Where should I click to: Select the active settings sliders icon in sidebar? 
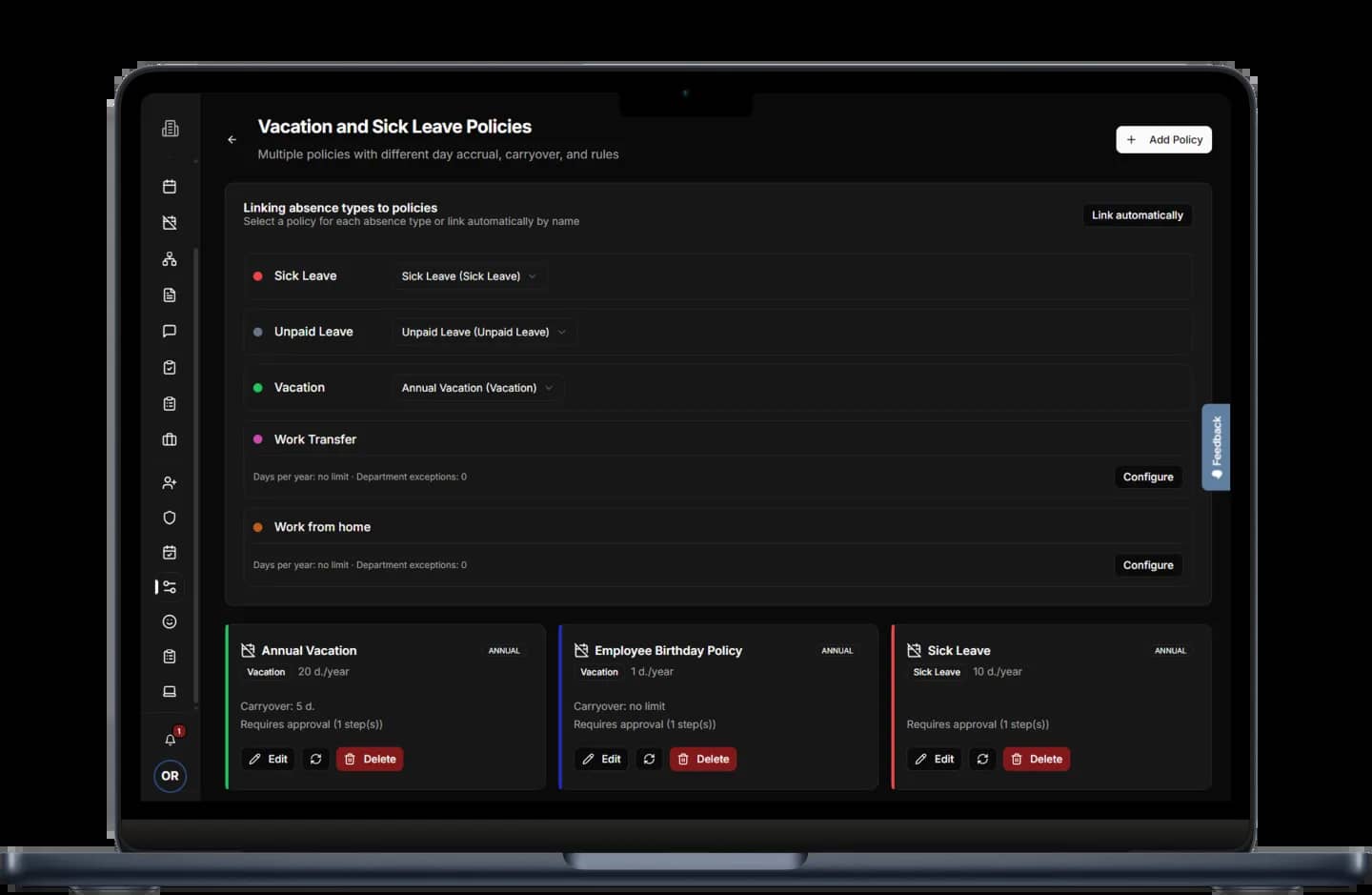tap(170, 587)
